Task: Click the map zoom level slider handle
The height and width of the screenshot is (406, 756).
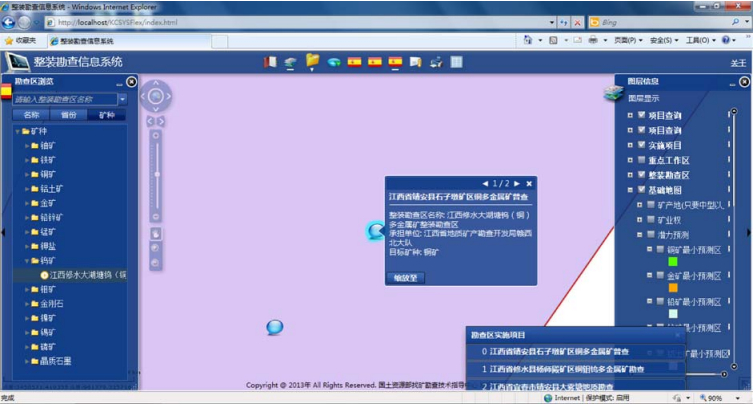Action: click(x=157, y=174)
